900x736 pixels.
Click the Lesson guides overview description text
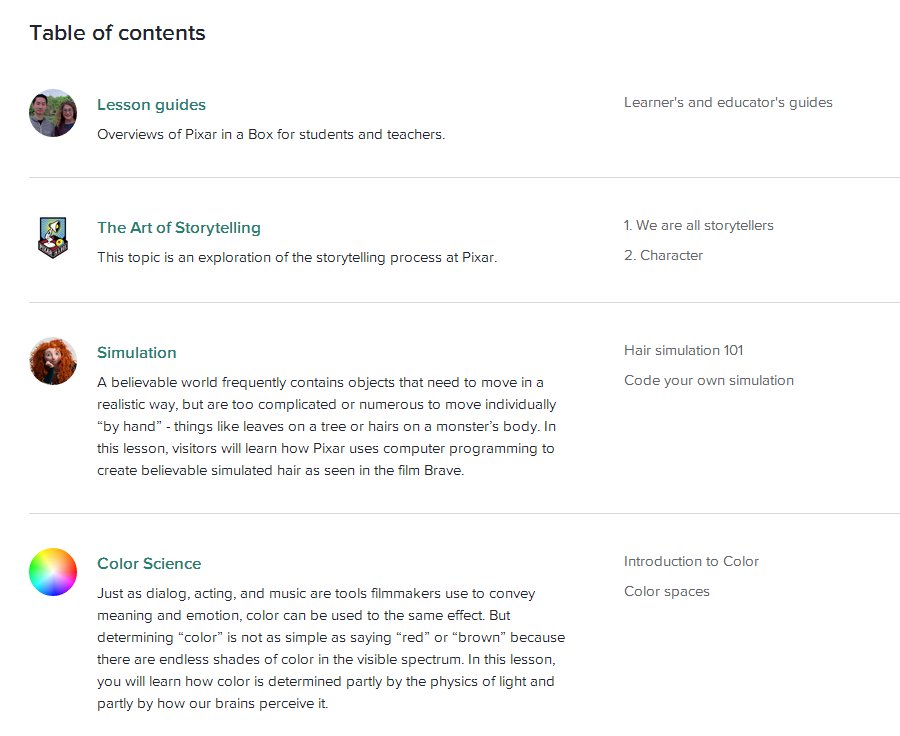click(x=270, y=134)
